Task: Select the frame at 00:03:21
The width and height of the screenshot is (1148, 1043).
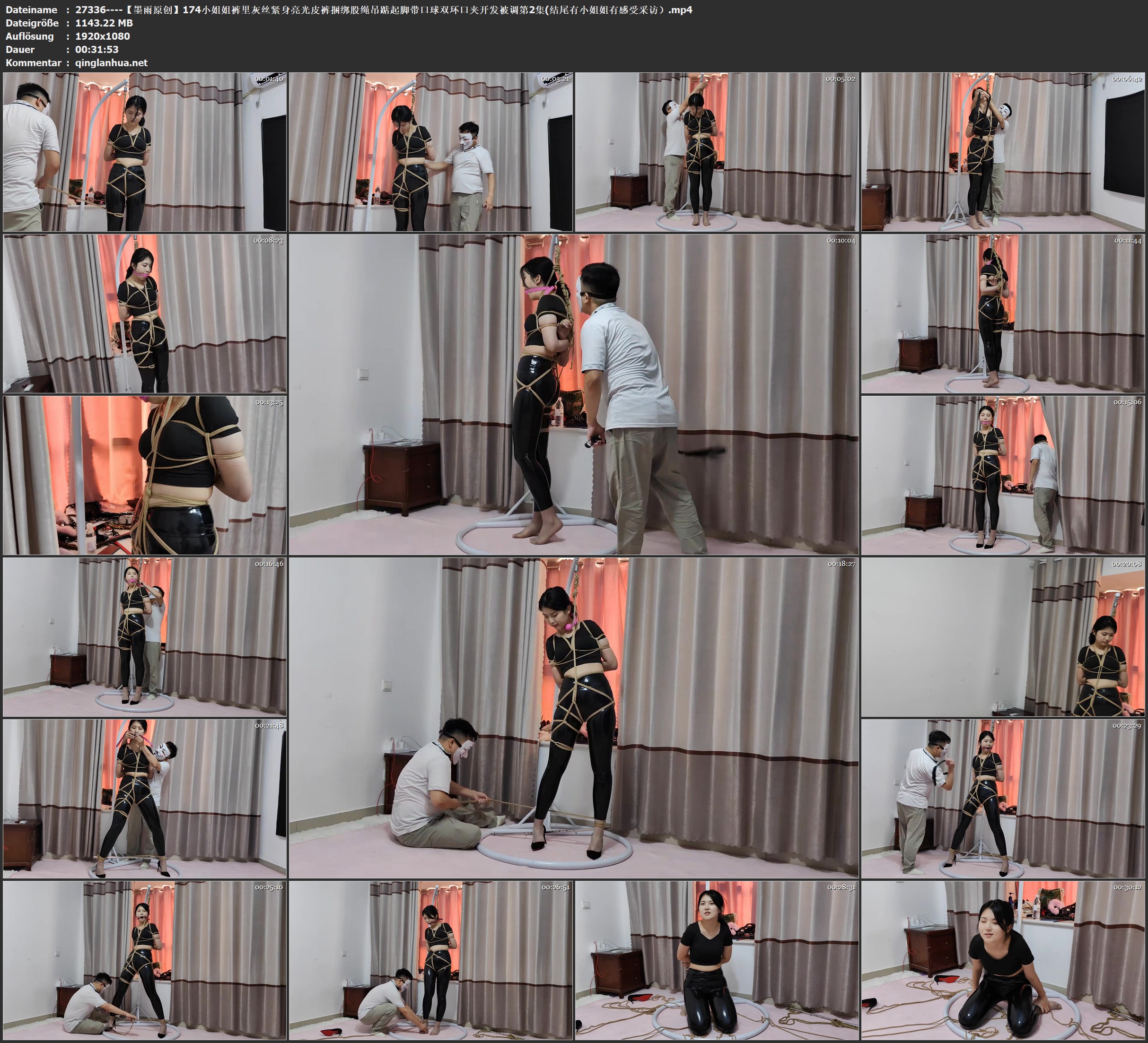Action: pos(430,151)
